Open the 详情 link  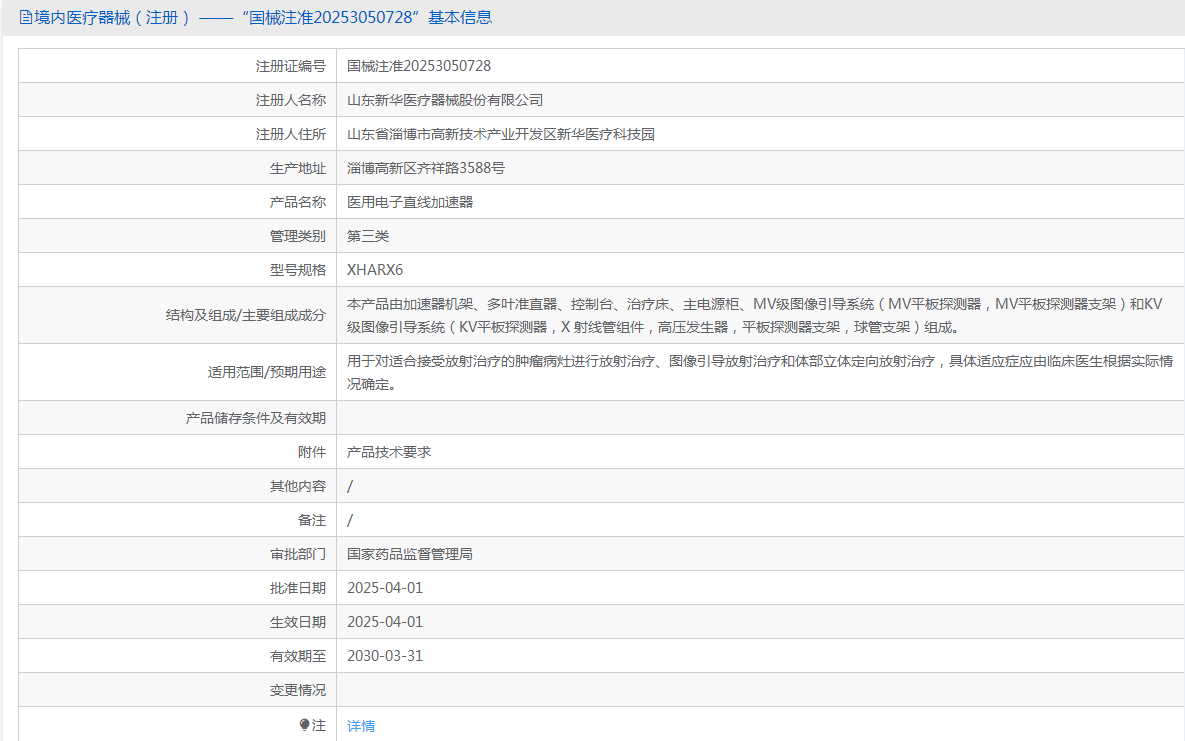point(361,726)
